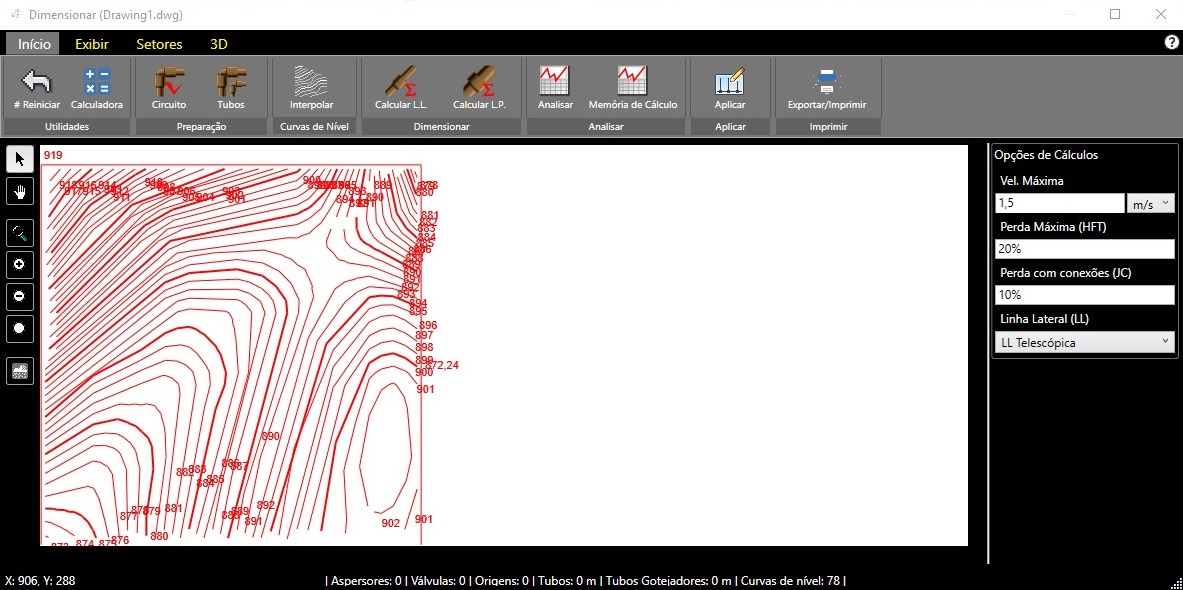The width and height of the screenshot is (1183, 590).
Task: Edit the Perda Máxima (HFT) field
Action: coord(1084,249)
